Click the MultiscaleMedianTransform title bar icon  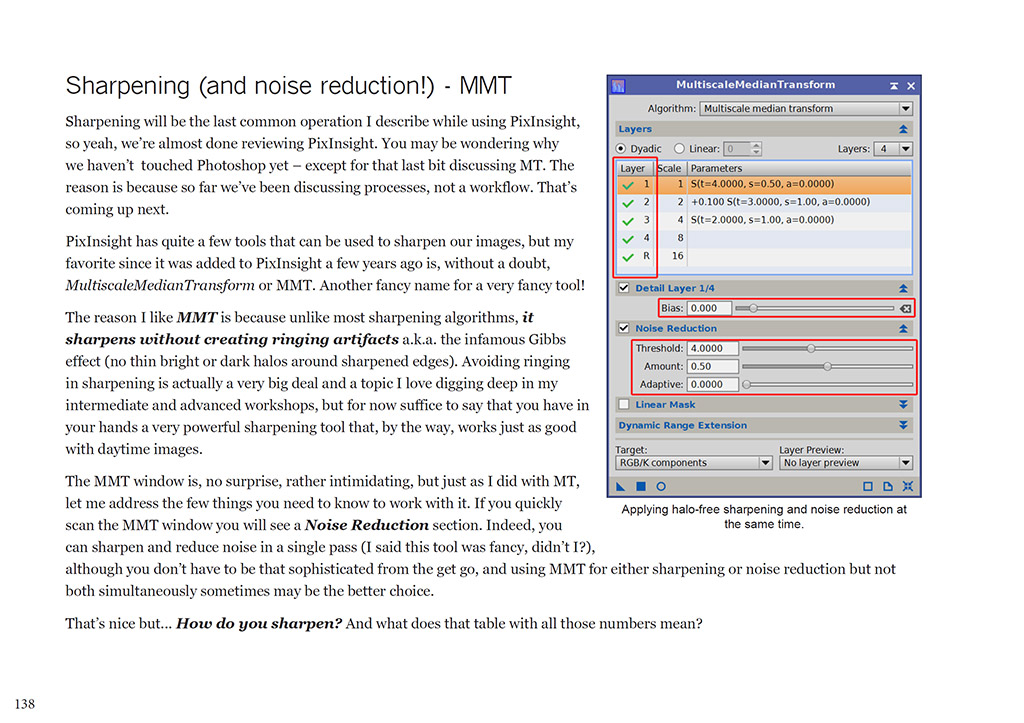618,86
